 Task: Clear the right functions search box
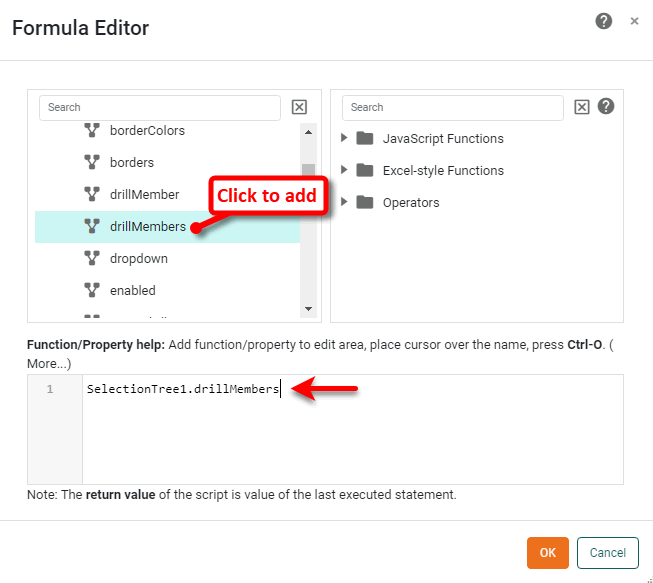583,108
